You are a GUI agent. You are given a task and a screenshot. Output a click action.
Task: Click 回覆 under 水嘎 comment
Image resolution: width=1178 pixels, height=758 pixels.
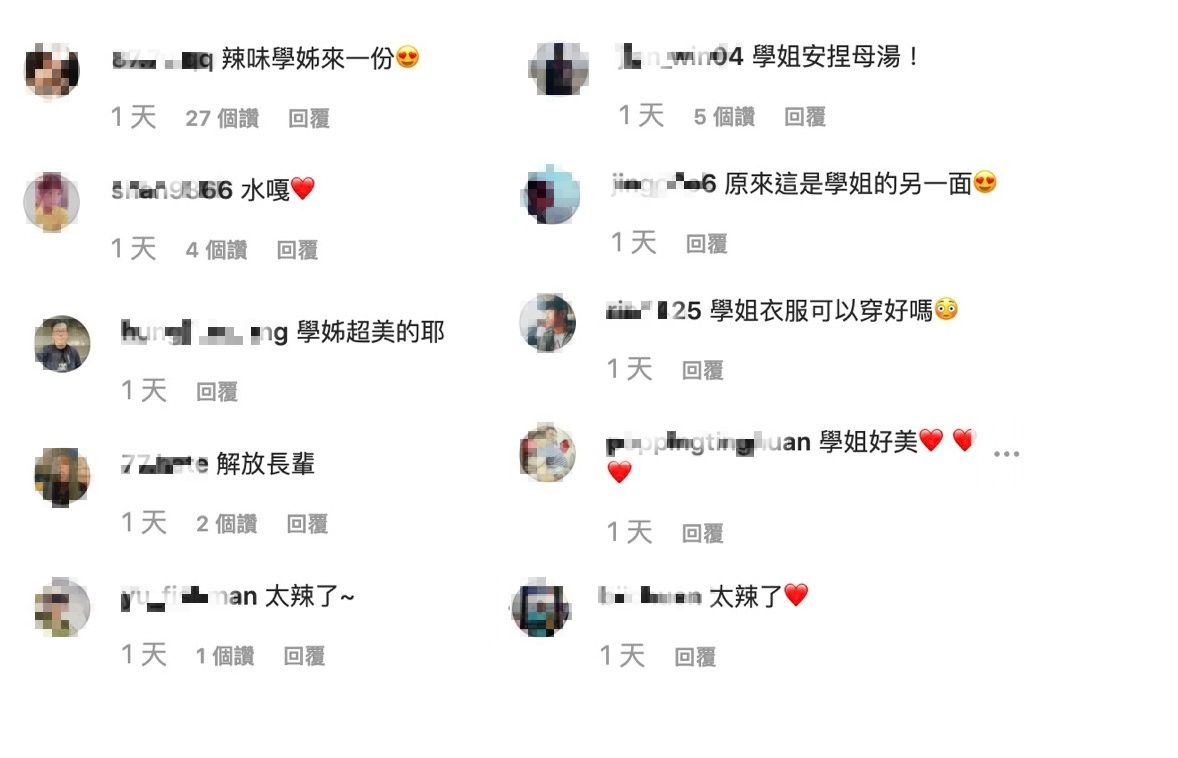(x=297, y=249)
